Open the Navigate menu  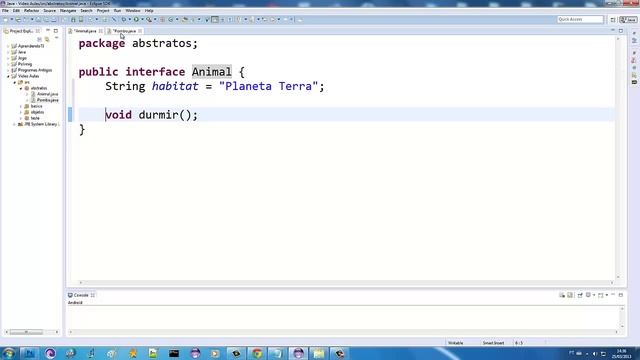[68, 11]
